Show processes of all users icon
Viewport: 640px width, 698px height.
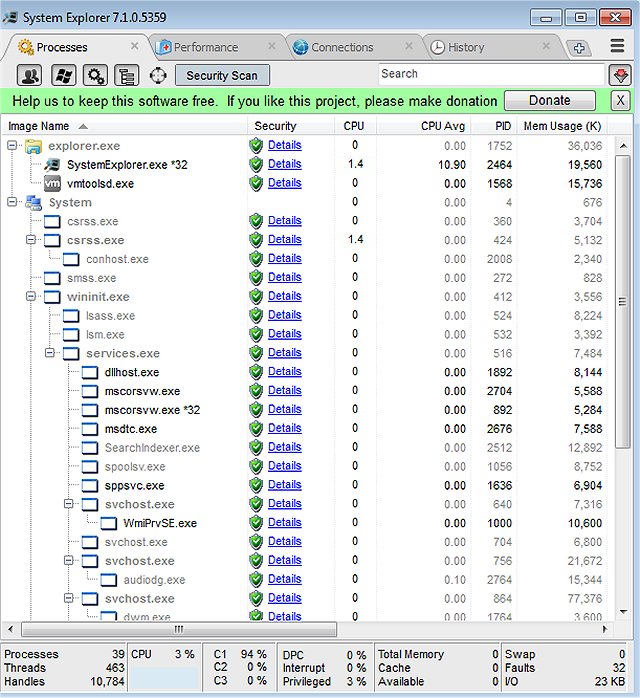pyautogui.click(x=29, y=75)
